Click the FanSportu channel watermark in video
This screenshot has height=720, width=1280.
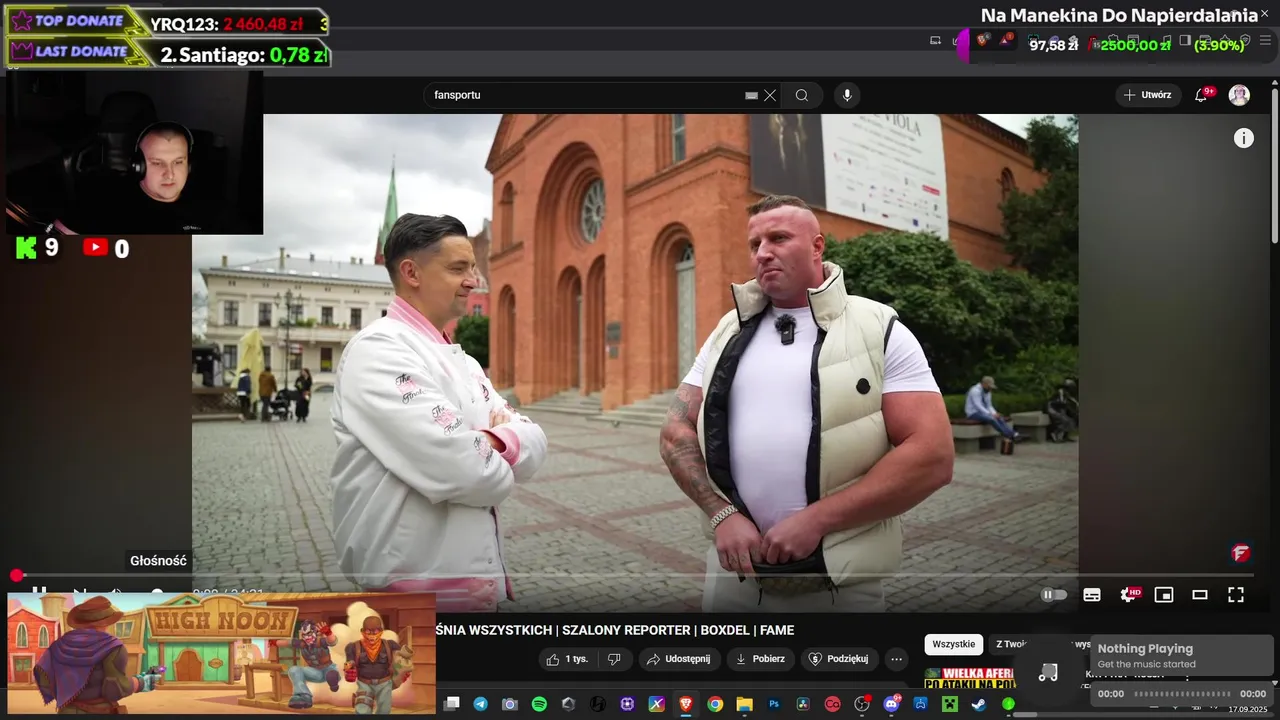click(1241, 553)
